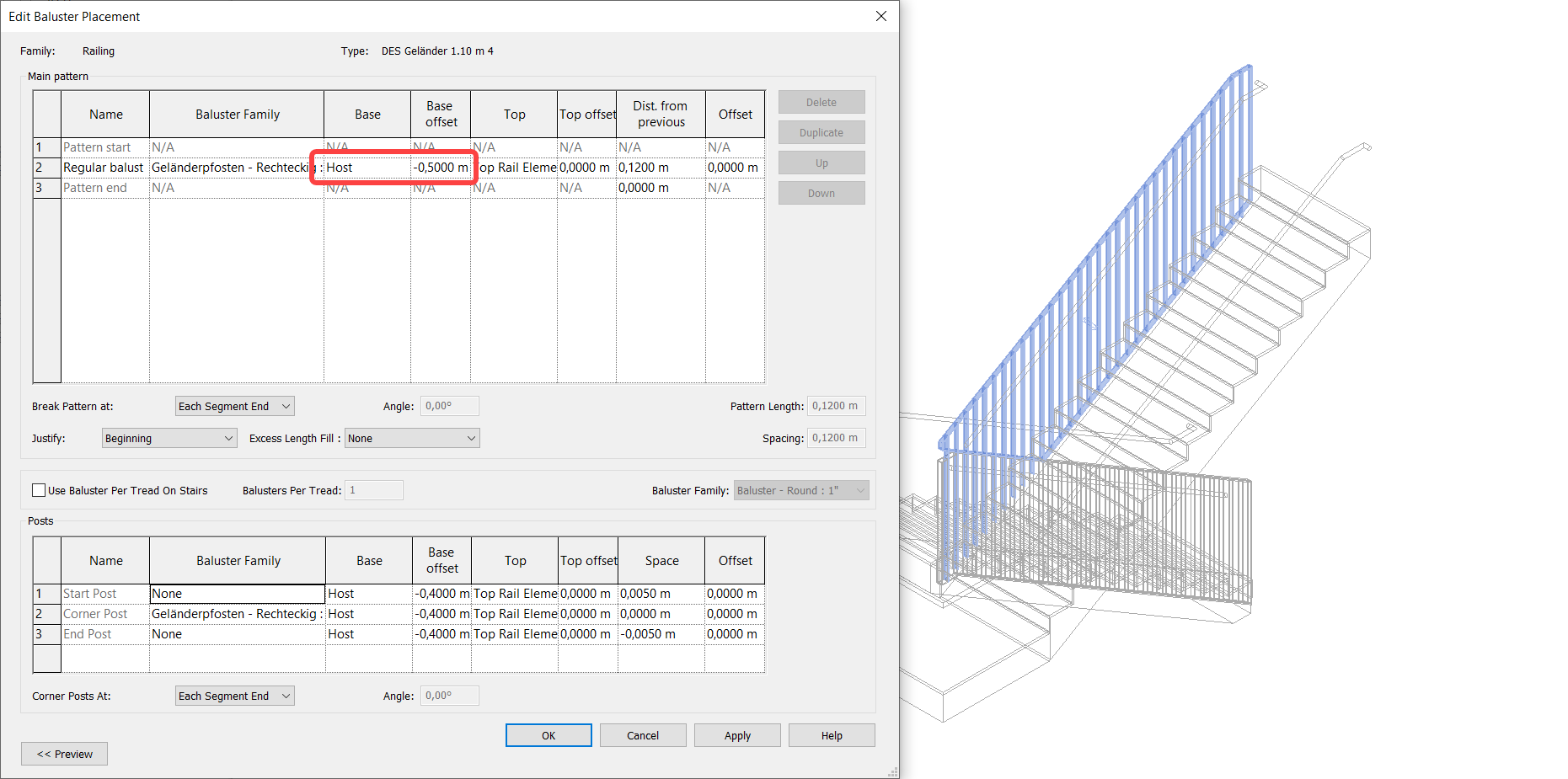Edit the highlighted Base offset value -0,5000 m

(441, 167)
